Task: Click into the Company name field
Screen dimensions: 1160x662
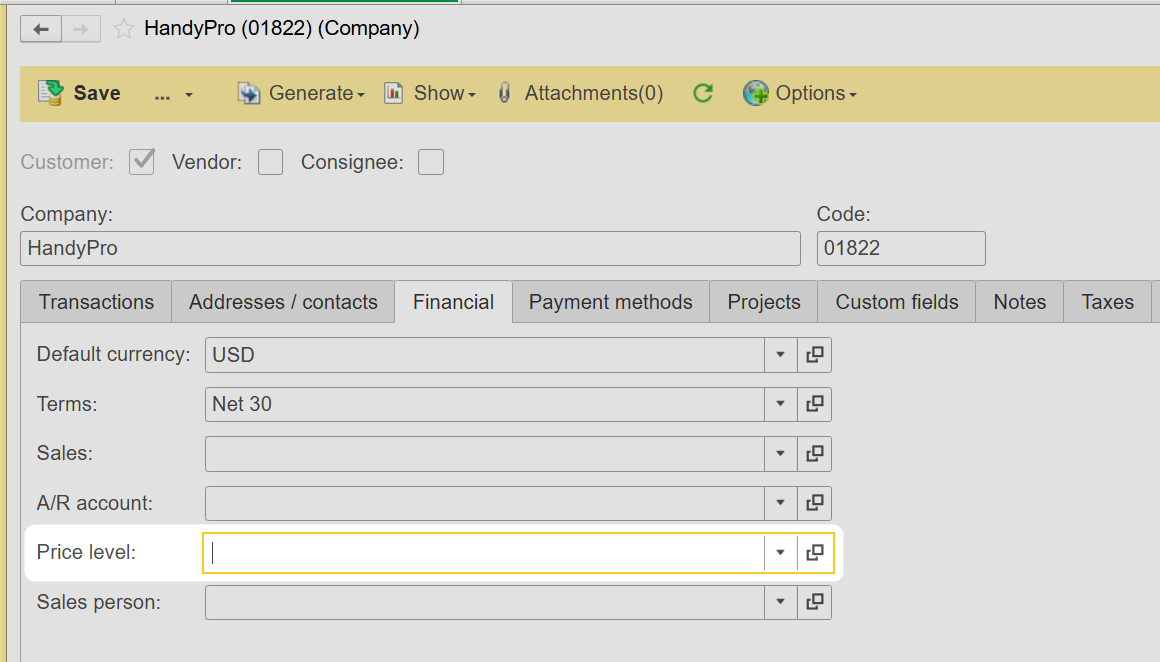Action: click(x=410, y=248)
